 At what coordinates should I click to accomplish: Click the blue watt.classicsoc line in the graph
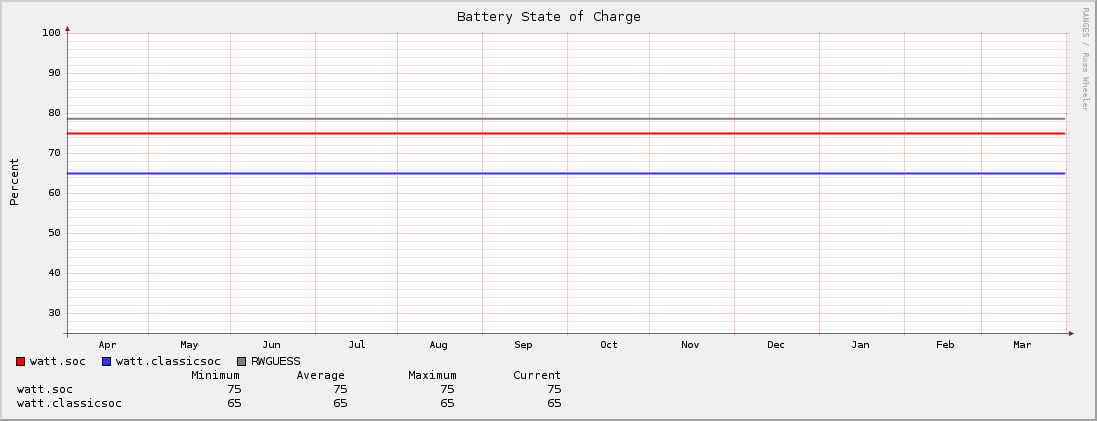click(566, 173)
